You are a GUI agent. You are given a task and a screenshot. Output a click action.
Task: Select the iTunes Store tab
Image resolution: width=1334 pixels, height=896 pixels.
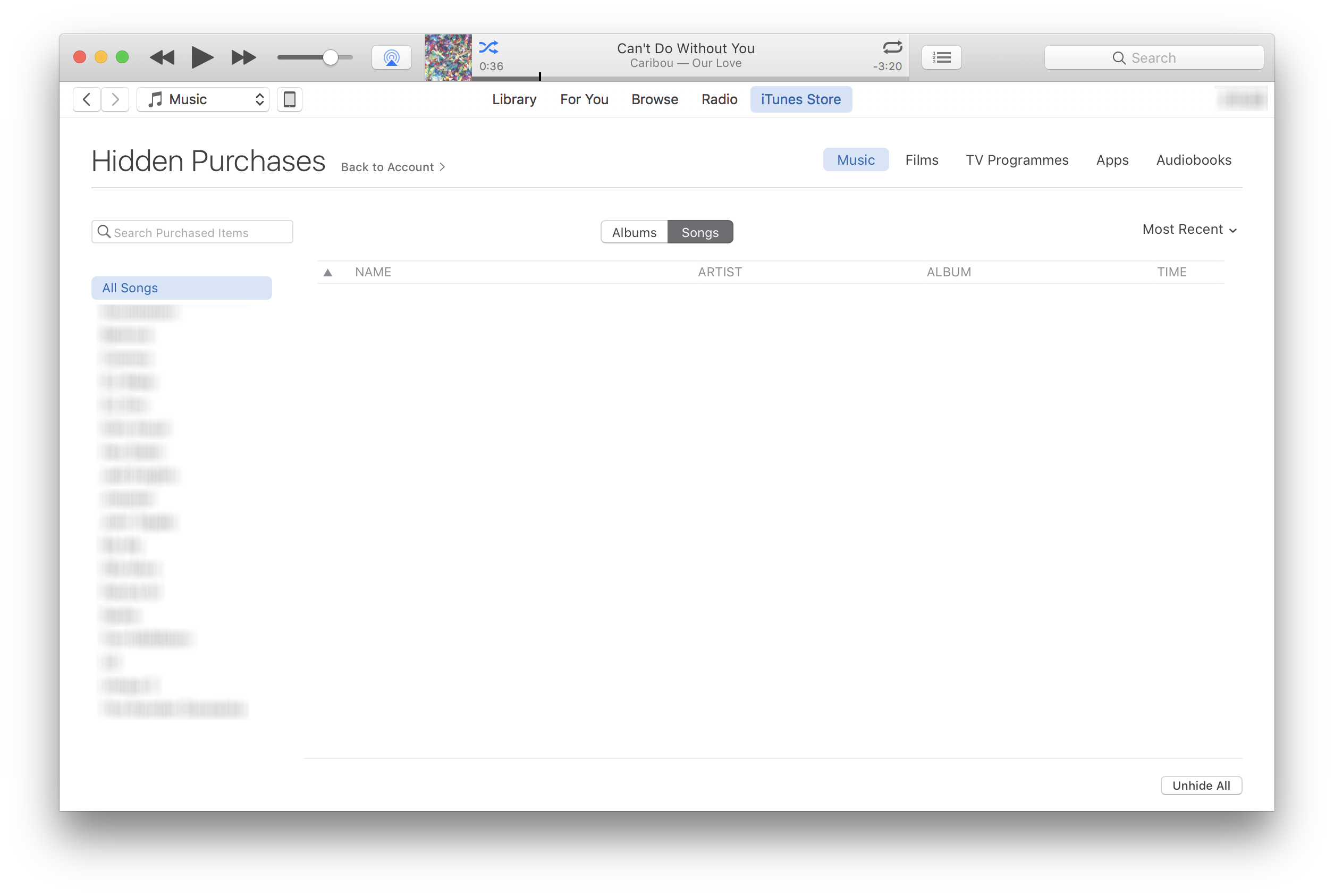point(801,99)
